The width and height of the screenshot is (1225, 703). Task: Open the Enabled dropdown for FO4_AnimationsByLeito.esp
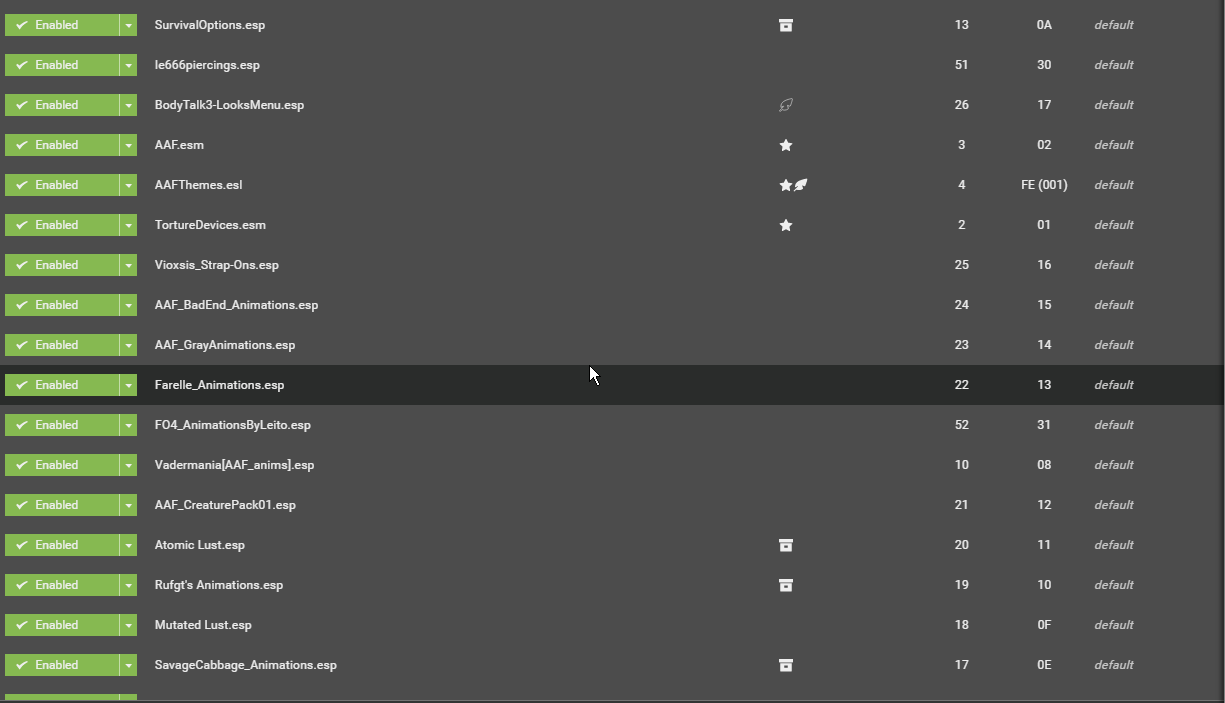[x=128, y=425]
